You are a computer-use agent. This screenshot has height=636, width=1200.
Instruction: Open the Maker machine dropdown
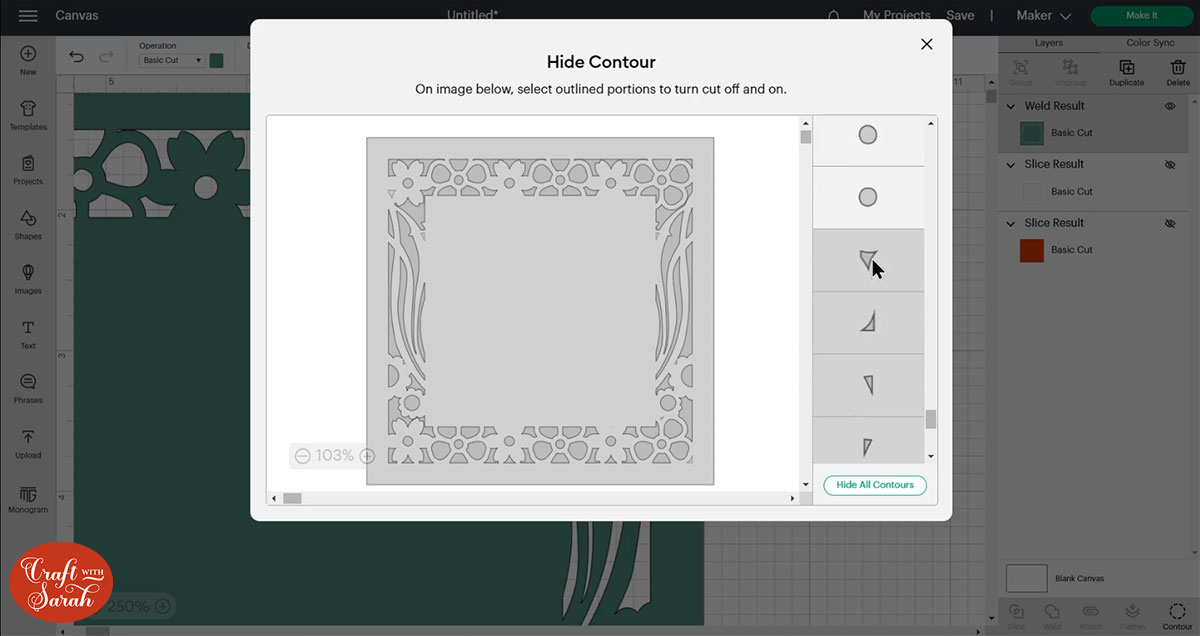(1044, 16)
